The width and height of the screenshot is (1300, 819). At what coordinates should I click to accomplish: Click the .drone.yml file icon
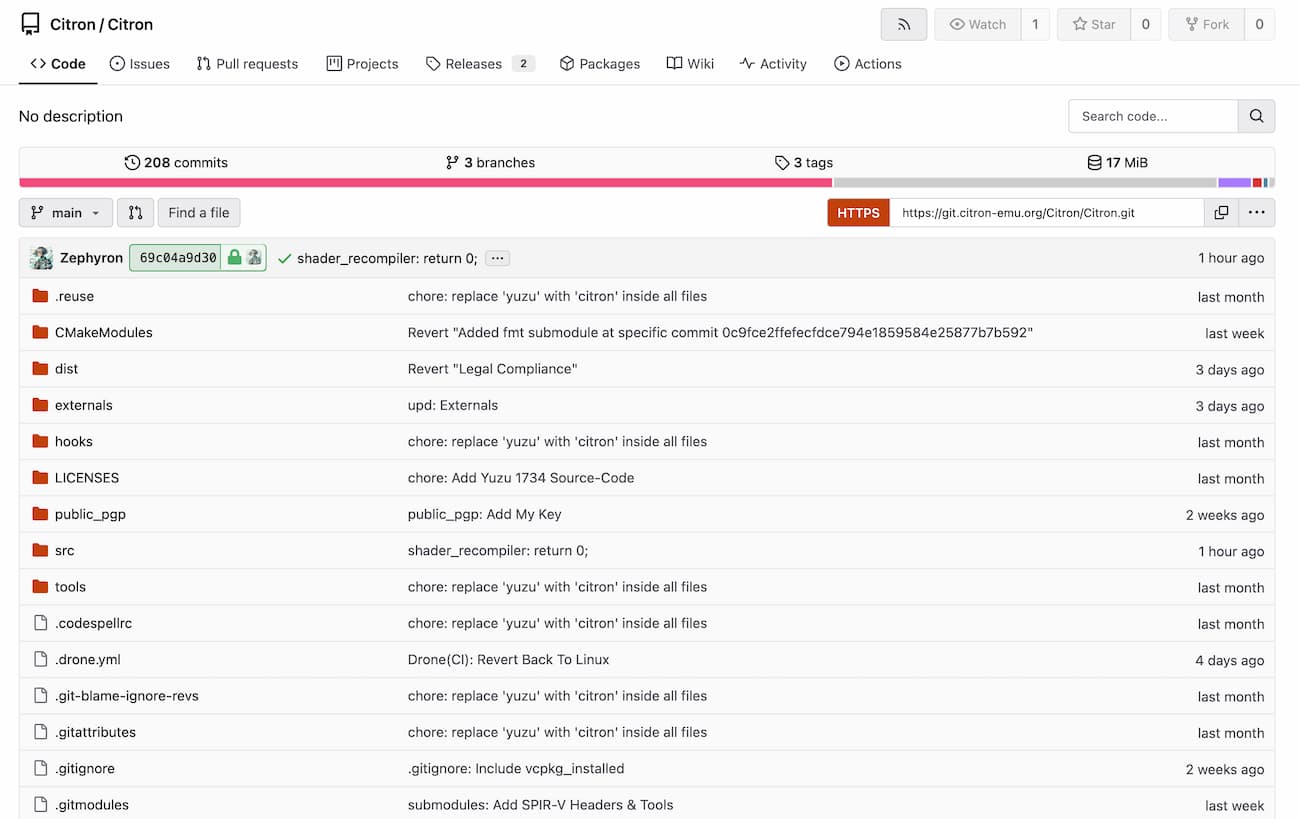click(x=40, y=659)
